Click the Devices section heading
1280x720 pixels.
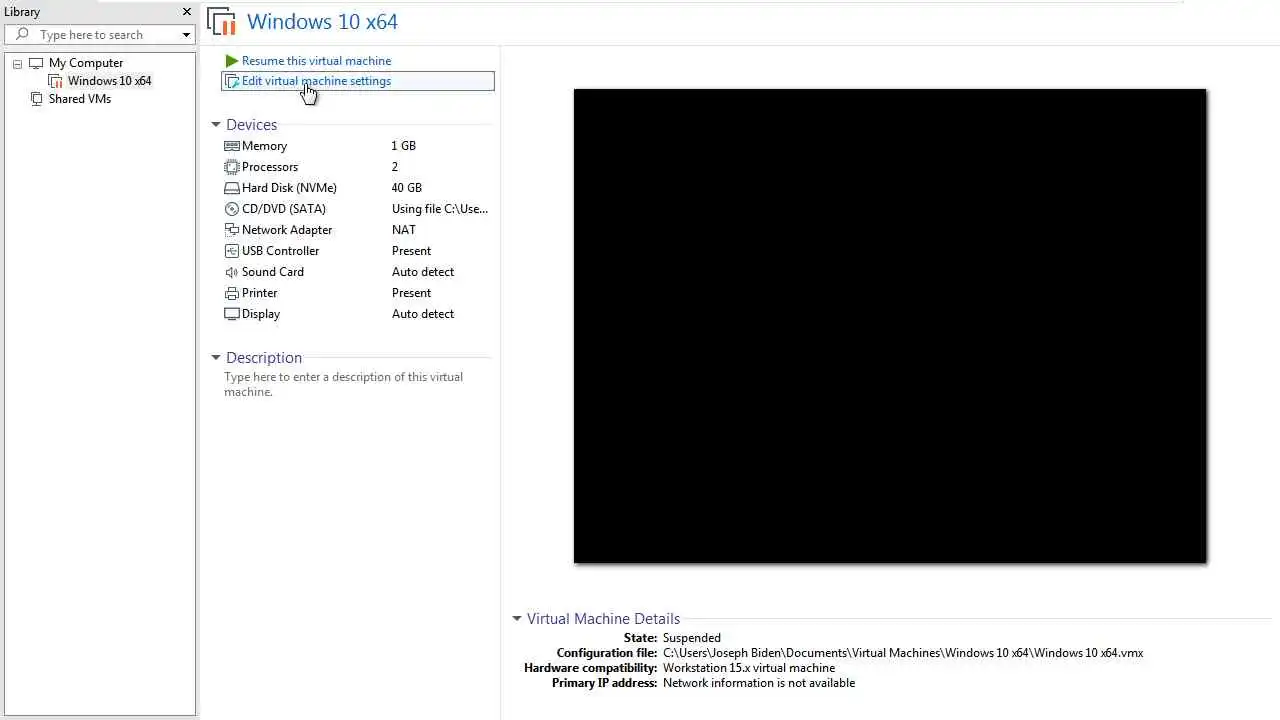[251, 125]
